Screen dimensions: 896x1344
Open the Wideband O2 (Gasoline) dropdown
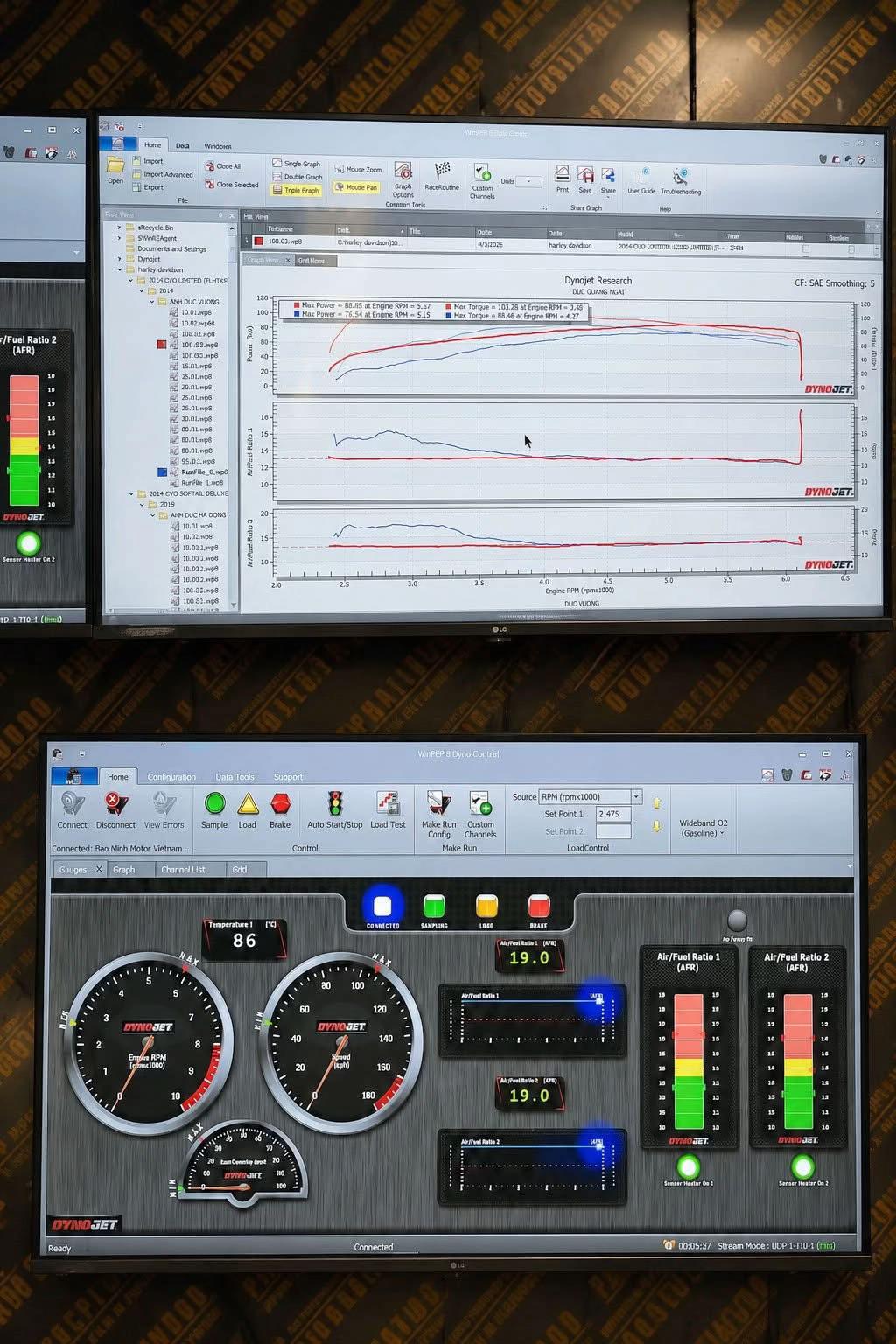703,828
